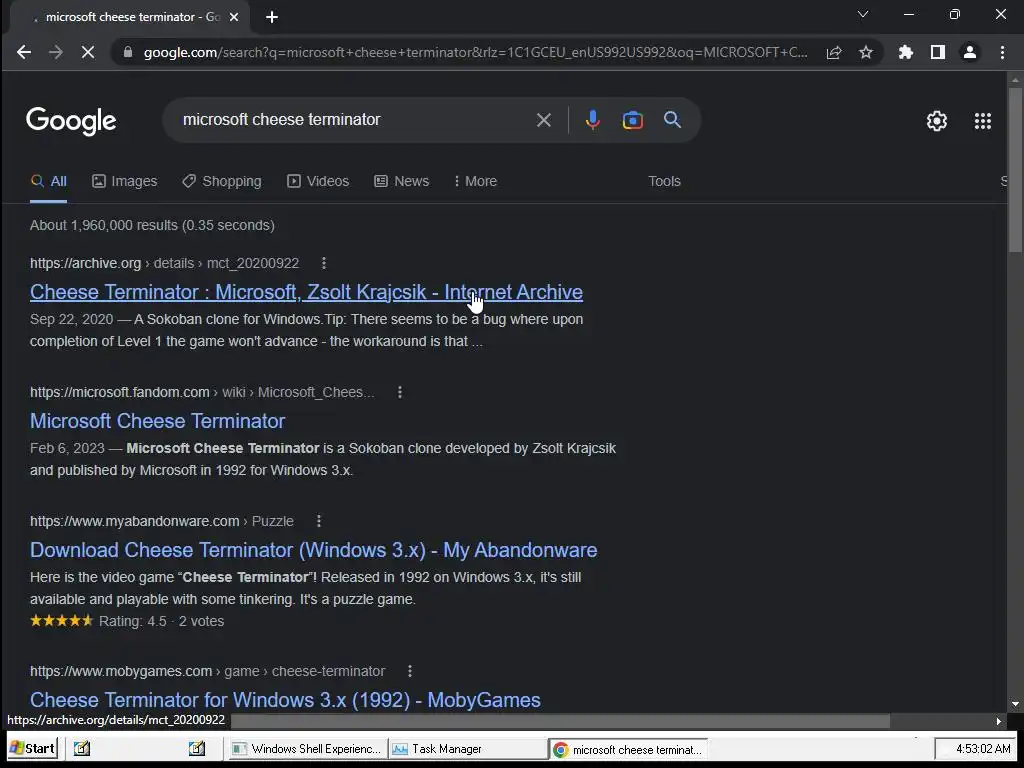Switch to Videos results

318,182
